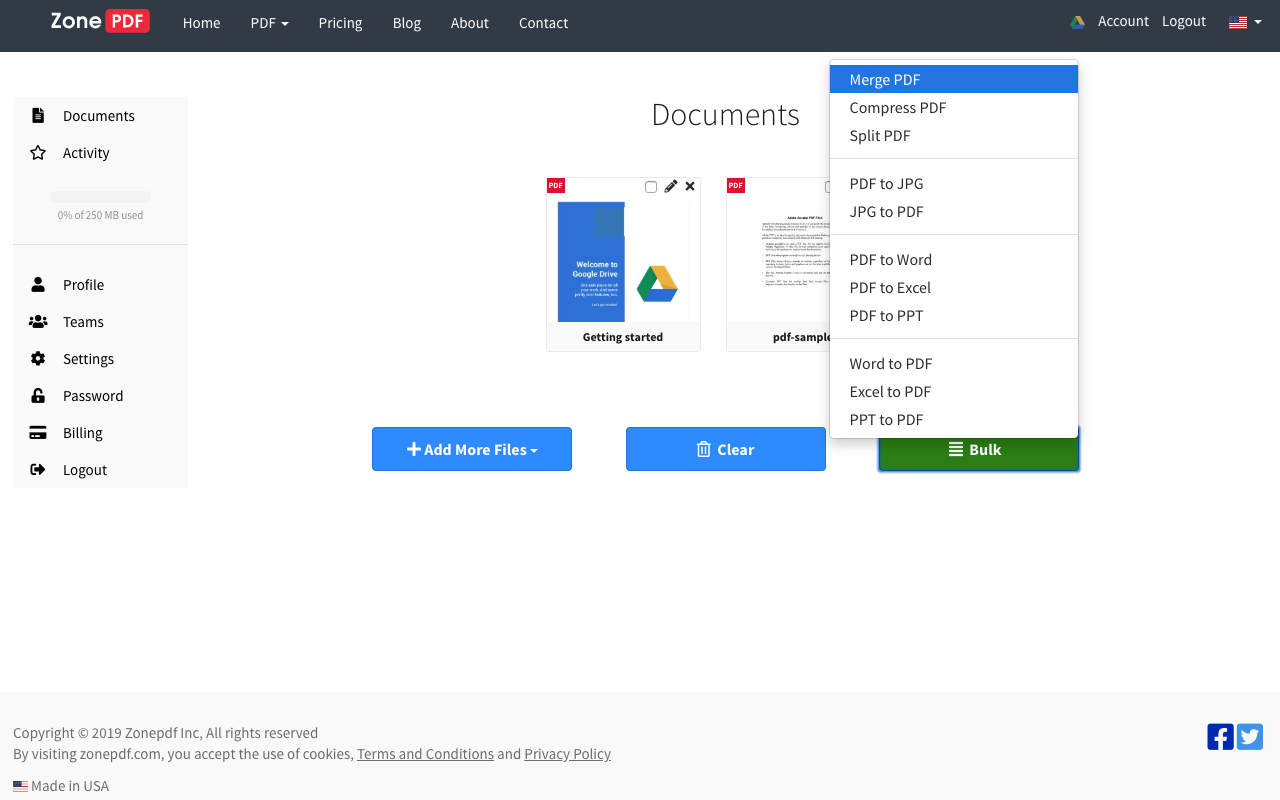Select PDF to PPT
1280x800 pixels.
tap(954, 315)
